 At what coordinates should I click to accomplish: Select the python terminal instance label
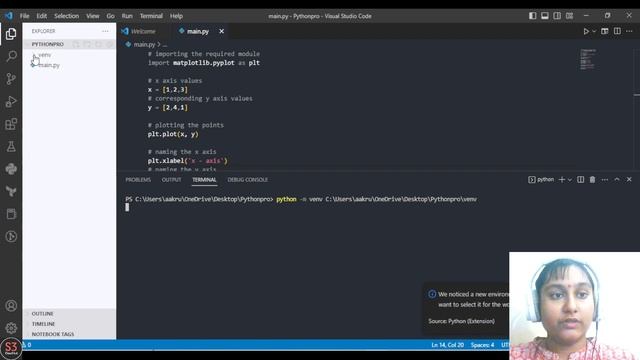(x=541, y=180)
